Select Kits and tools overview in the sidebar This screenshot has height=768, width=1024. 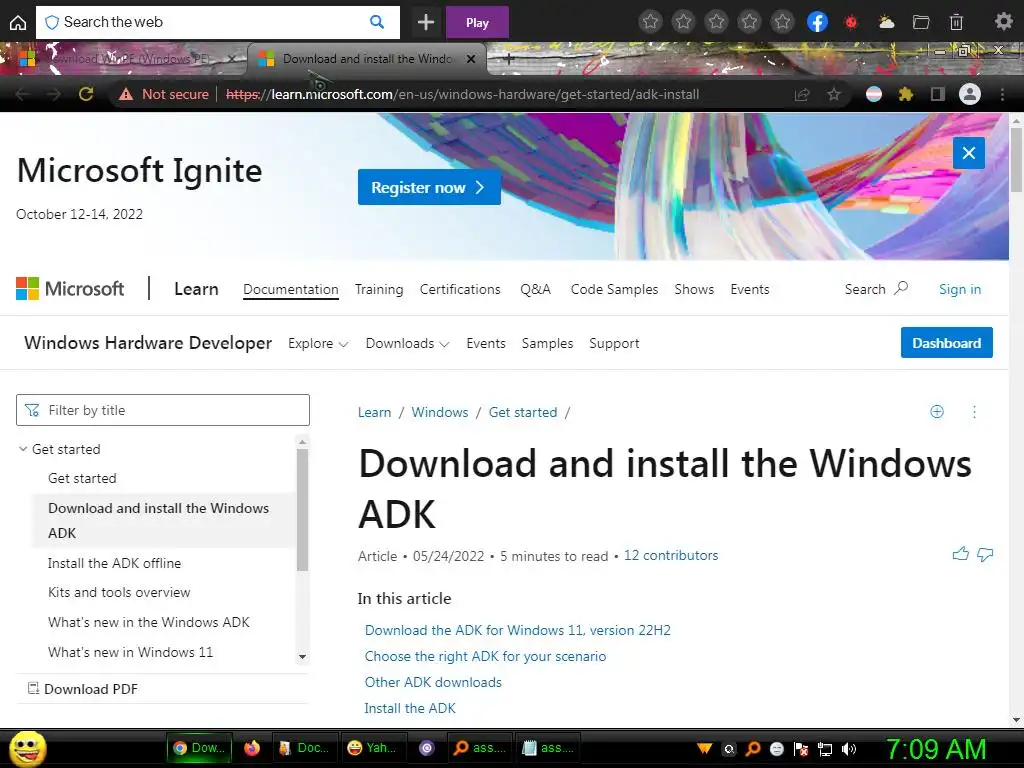point(119,592)
